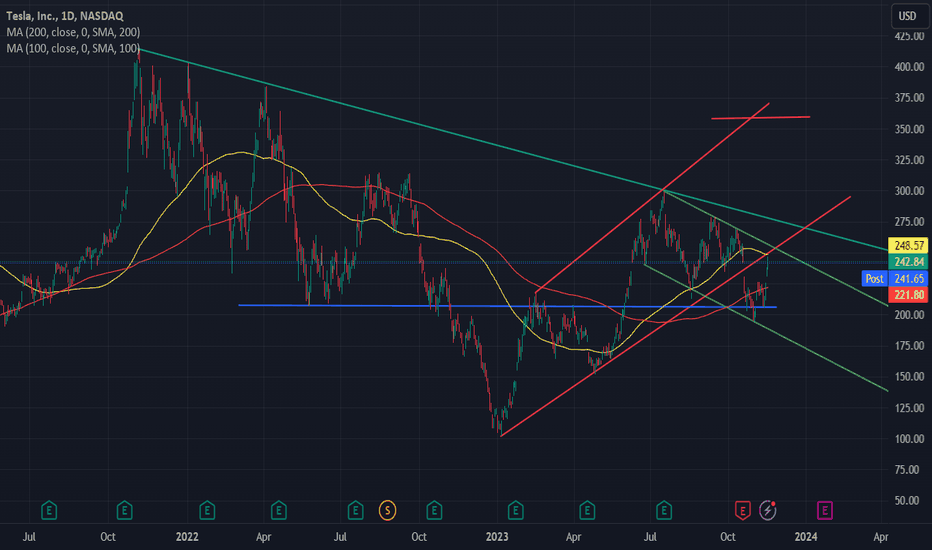This screenshot has width=932, height=550.
Task: Click the lightning bolt news marker
Action: click(768, 510)
